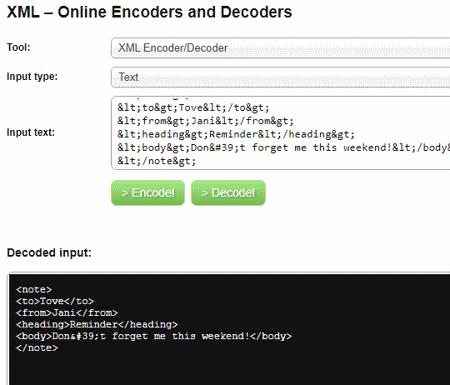Click inside the Input text area

(x=280, y=133)
